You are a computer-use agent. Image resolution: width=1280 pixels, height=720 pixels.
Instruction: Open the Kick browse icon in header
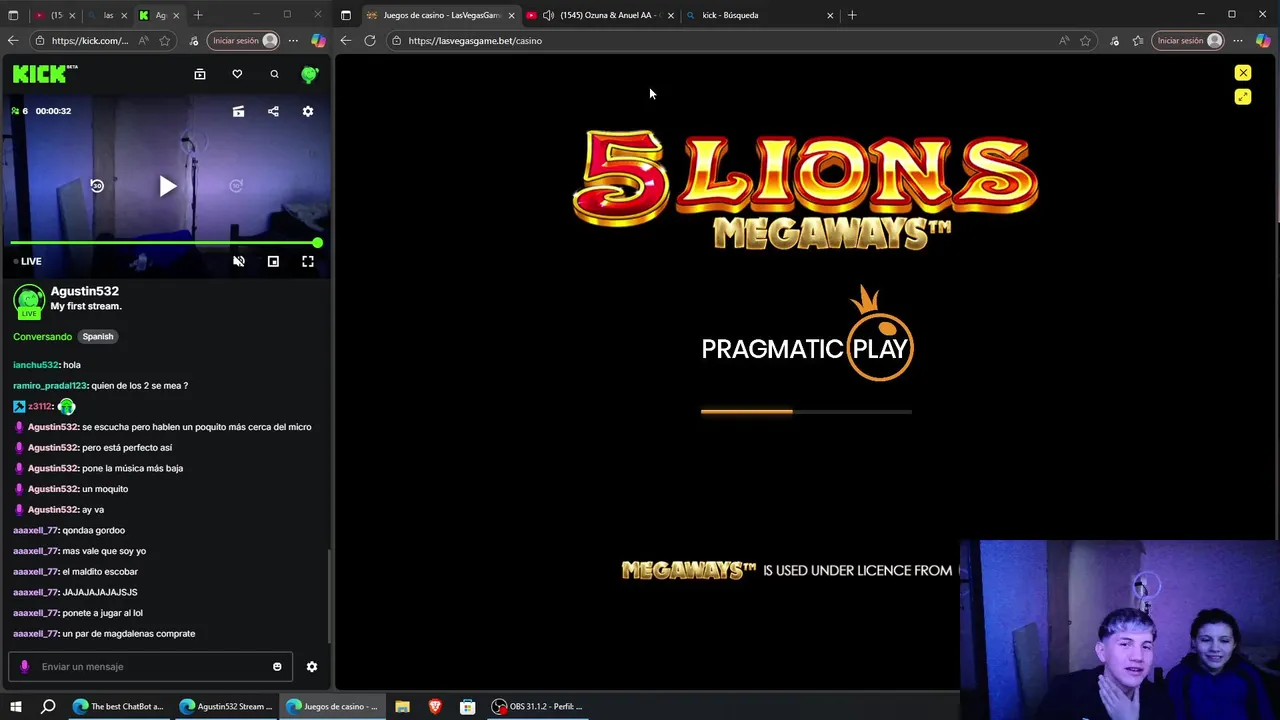tap(200, 74)
